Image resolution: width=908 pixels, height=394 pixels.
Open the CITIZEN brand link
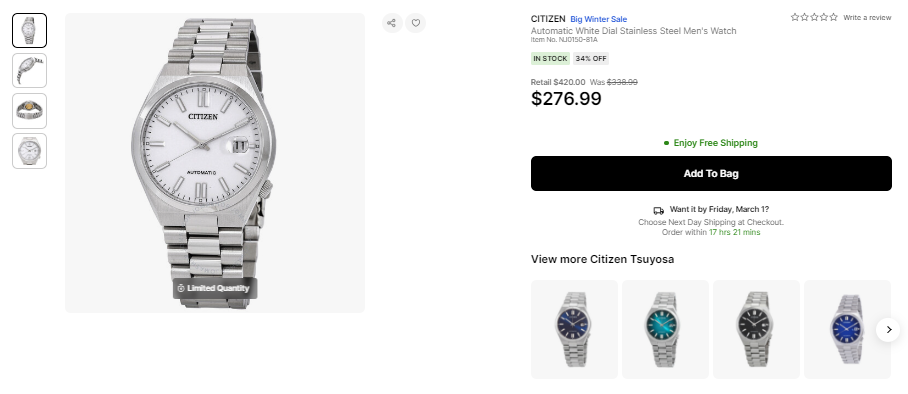(x=548, y=19)
